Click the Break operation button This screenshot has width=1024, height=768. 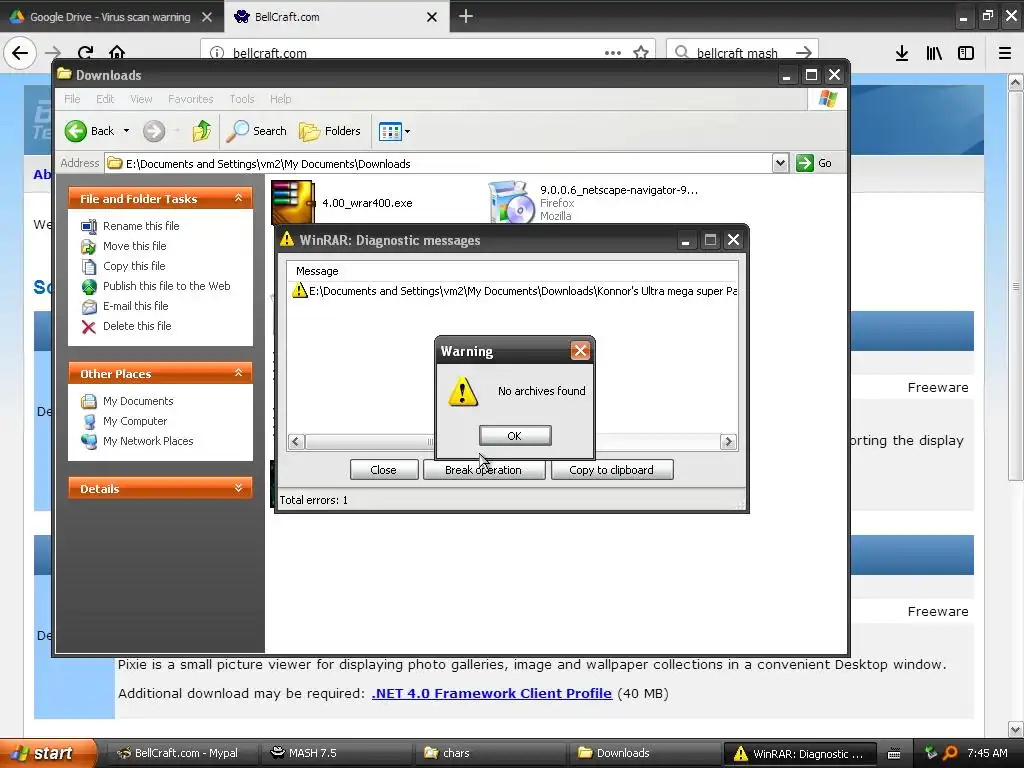(x=483, y=470)
